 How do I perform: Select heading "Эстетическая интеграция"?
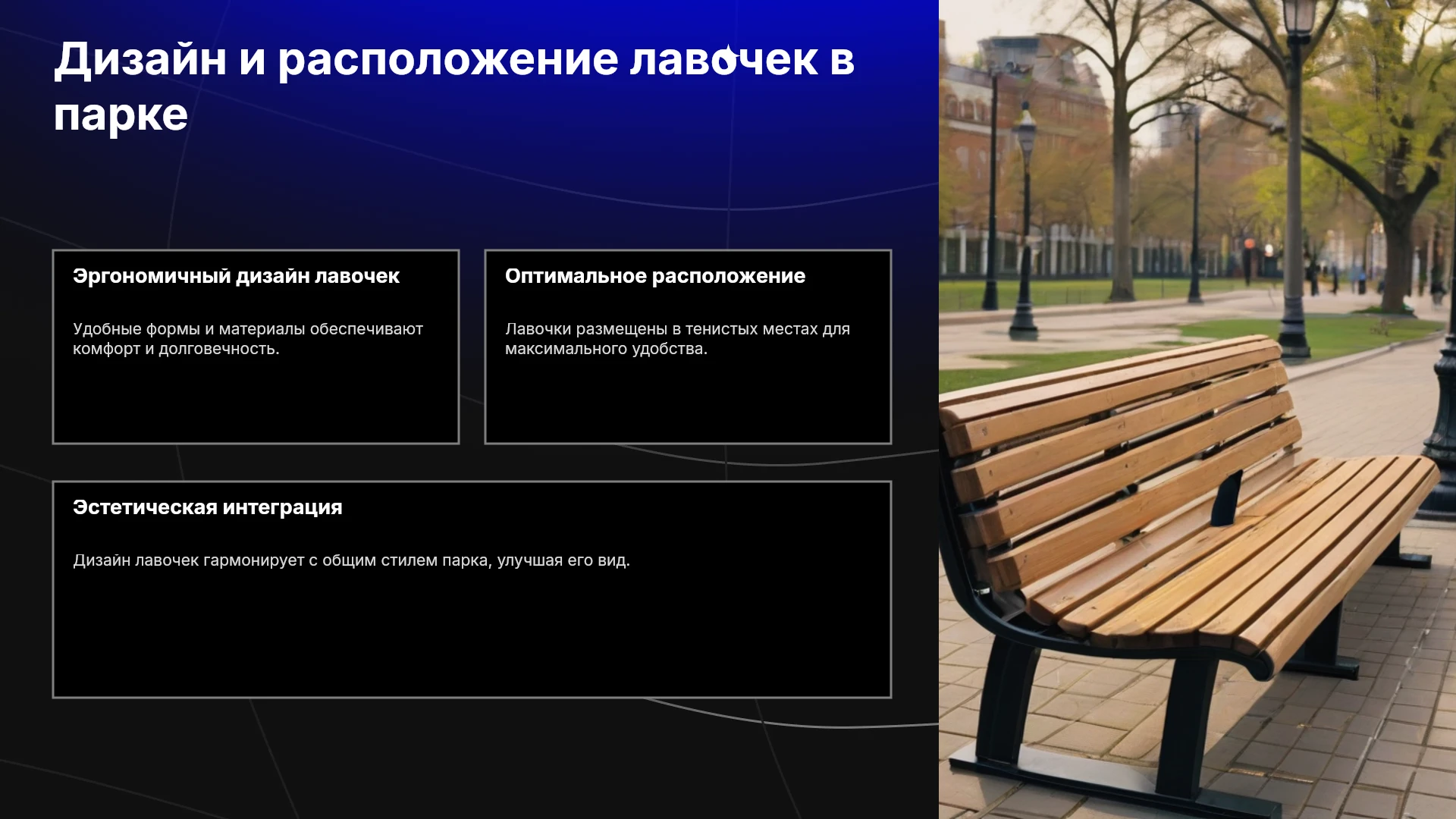[x=208, y=507]
